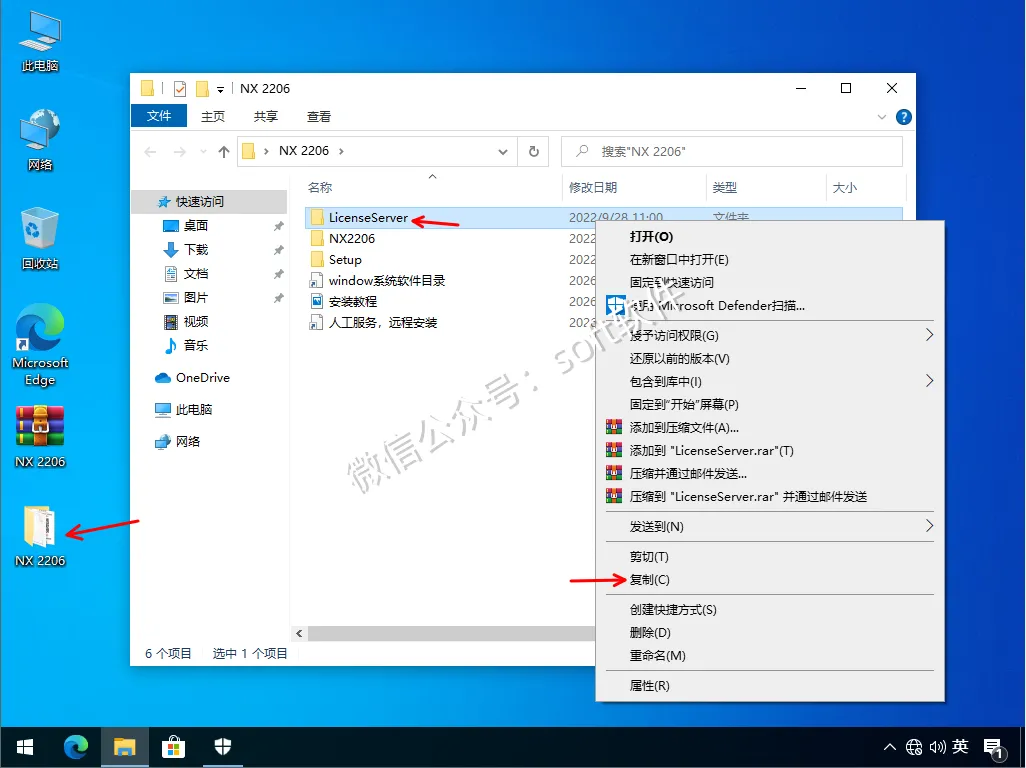
Task: Open Microsoft Store from taskbar
Action: pos(173,747)
